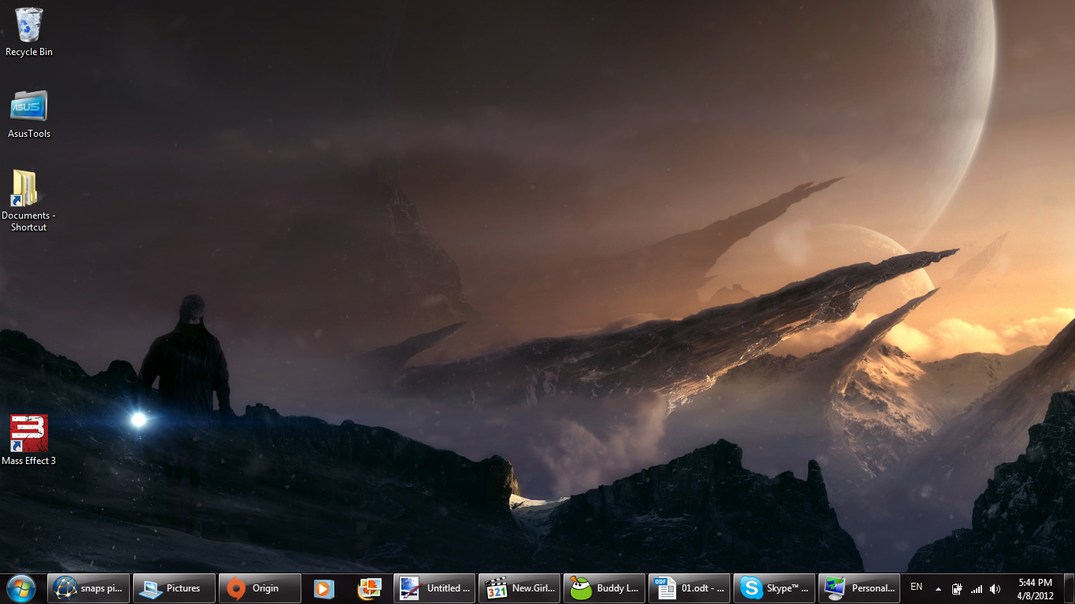Switch to the Origin taskbar window
1075x604 pixels.
click(x=260, y=589)
